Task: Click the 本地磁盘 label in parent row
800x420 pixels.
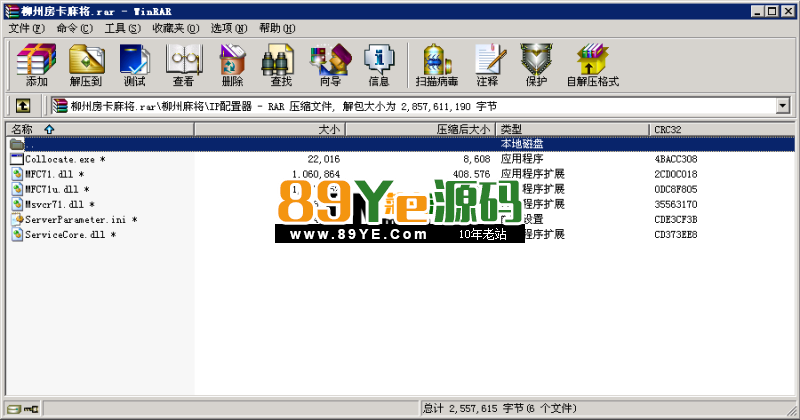Action: click(x=522, y=144)
